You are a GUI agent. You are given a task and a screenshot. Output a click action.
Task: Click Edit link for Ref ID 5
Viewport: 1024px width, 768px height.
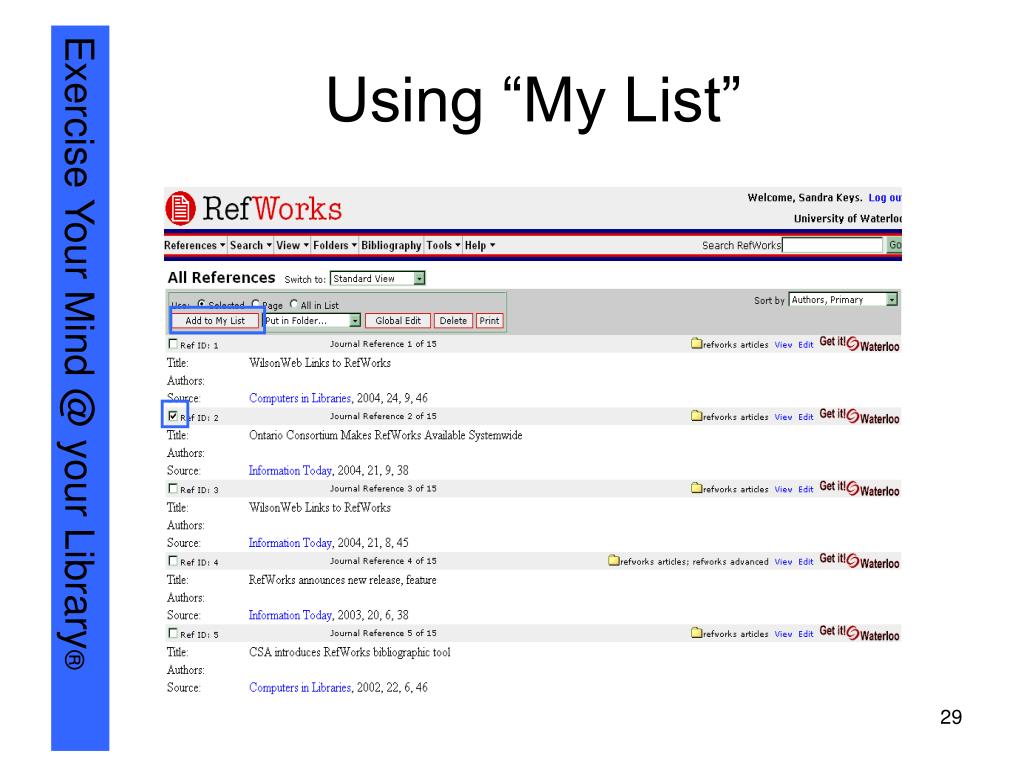pyautogui.click(x=806, y=634)
